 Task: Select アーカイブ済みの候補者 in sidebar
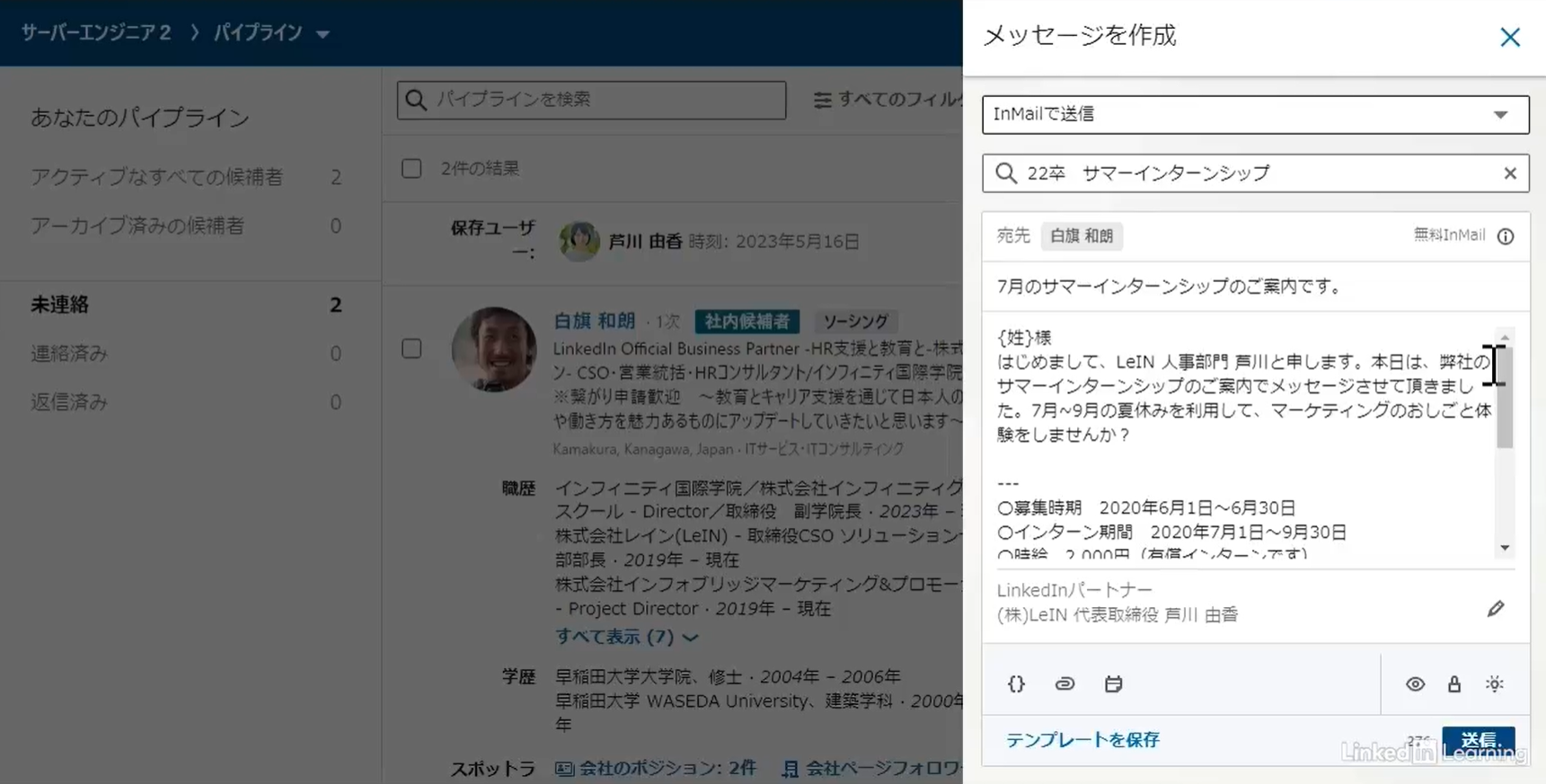186,225
